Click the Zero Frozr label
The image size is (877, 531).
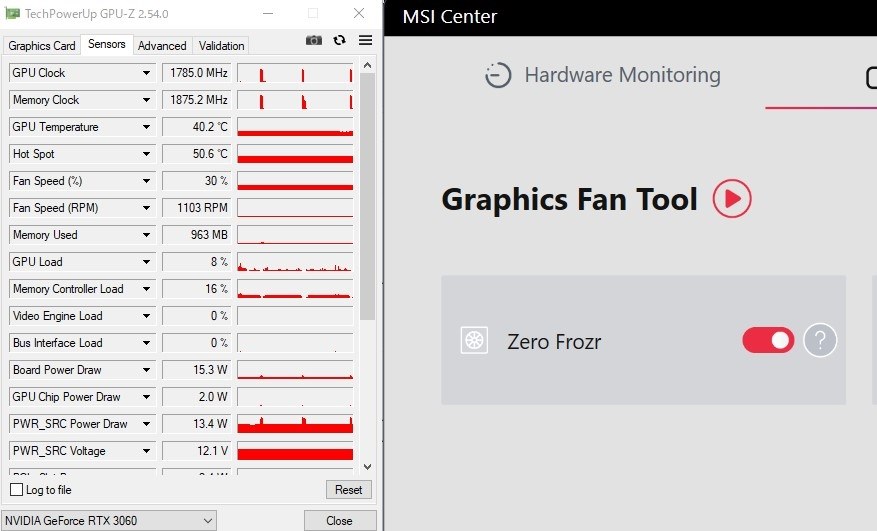point(554,341)
